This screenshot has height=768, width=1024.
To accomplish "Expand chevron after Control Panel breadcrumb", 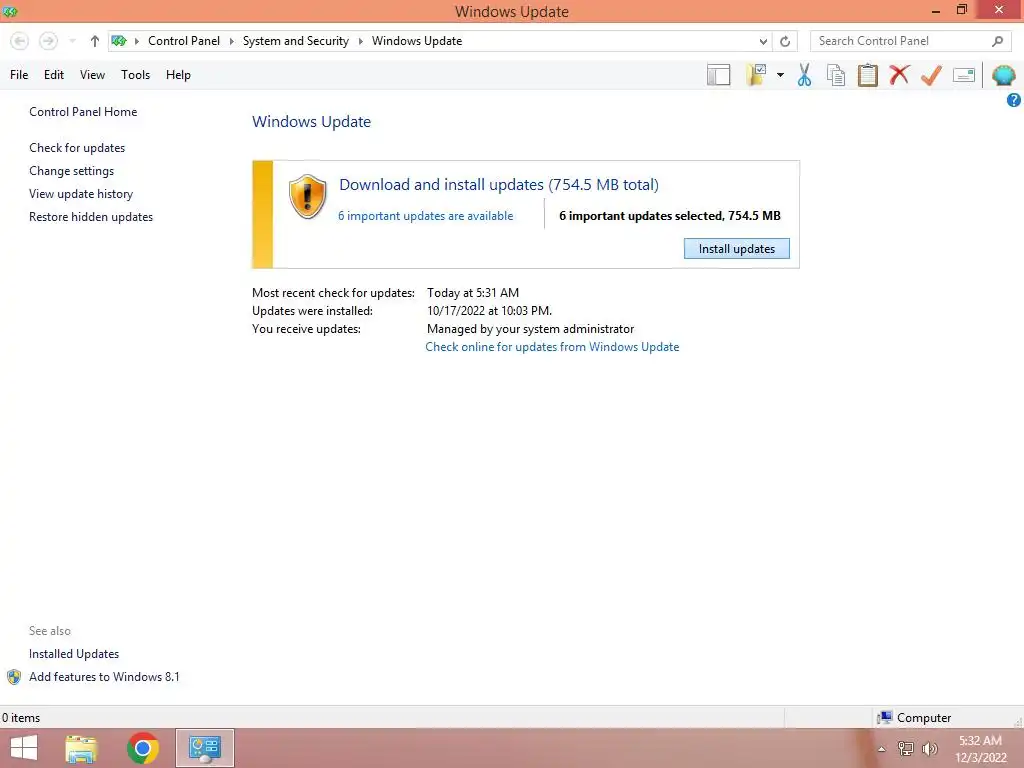I will click(x=231, y=41).
